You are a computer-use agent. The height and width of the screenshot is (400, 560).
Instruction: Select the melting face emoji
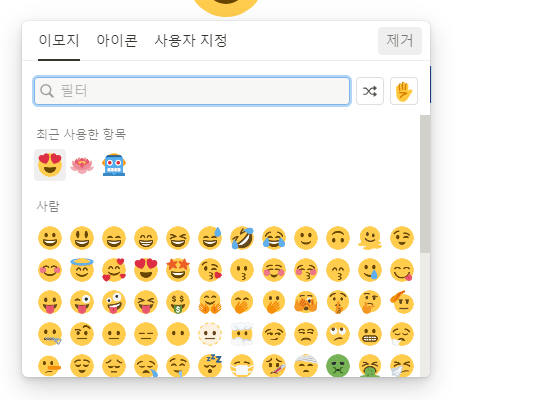[x=370, y=238]
